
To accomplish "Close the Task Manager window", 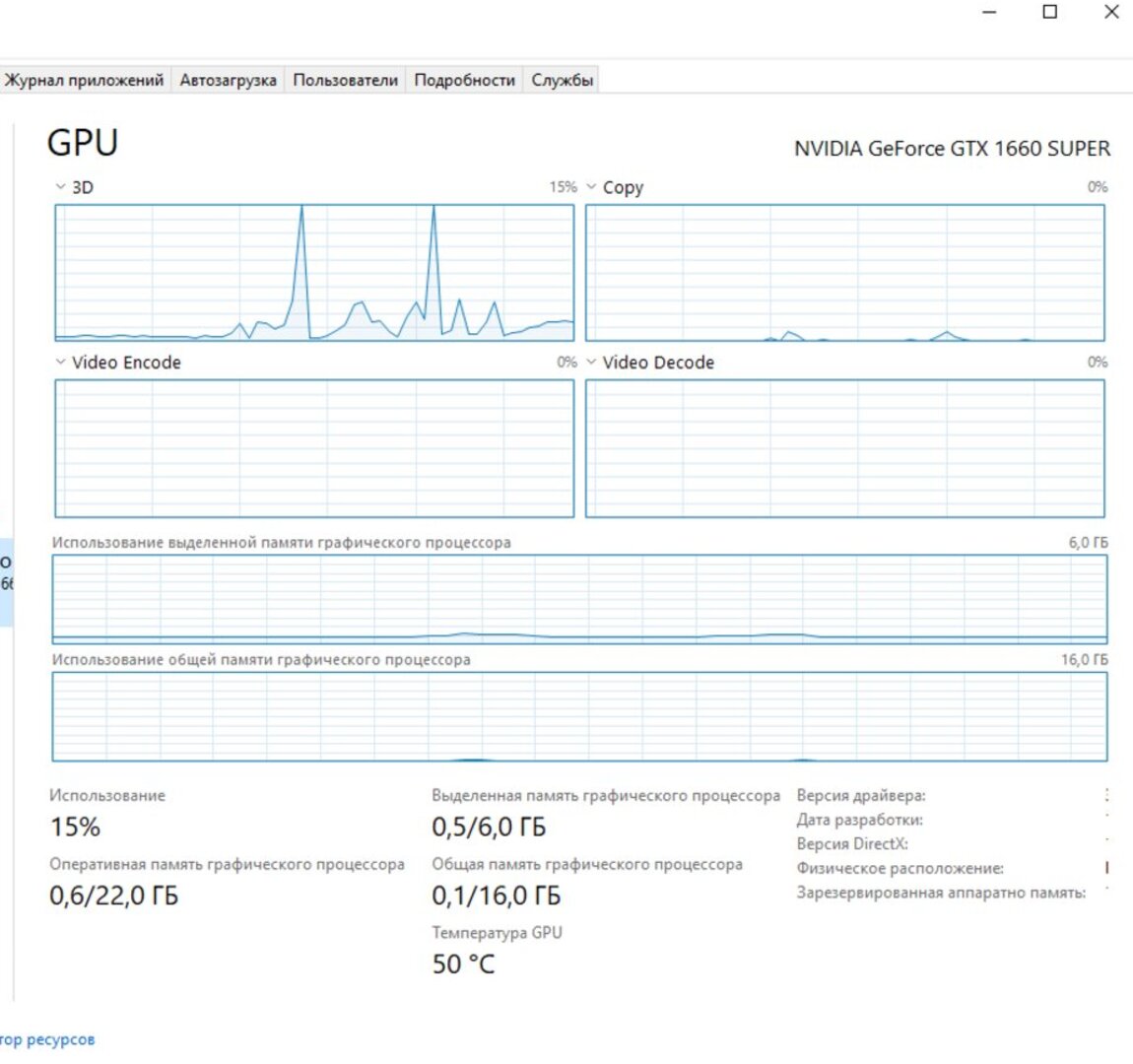I will coord(1111,13).
